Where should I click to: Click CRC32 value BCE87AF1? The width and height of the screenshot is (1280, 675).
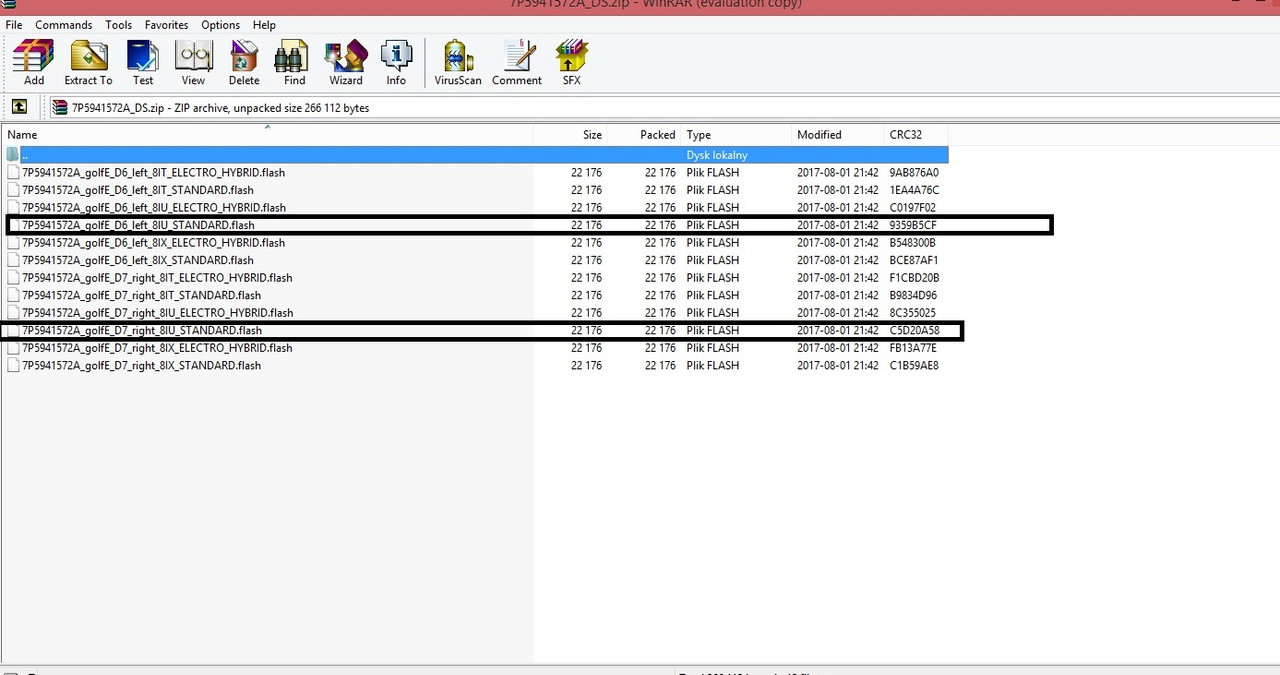(913, 260)
